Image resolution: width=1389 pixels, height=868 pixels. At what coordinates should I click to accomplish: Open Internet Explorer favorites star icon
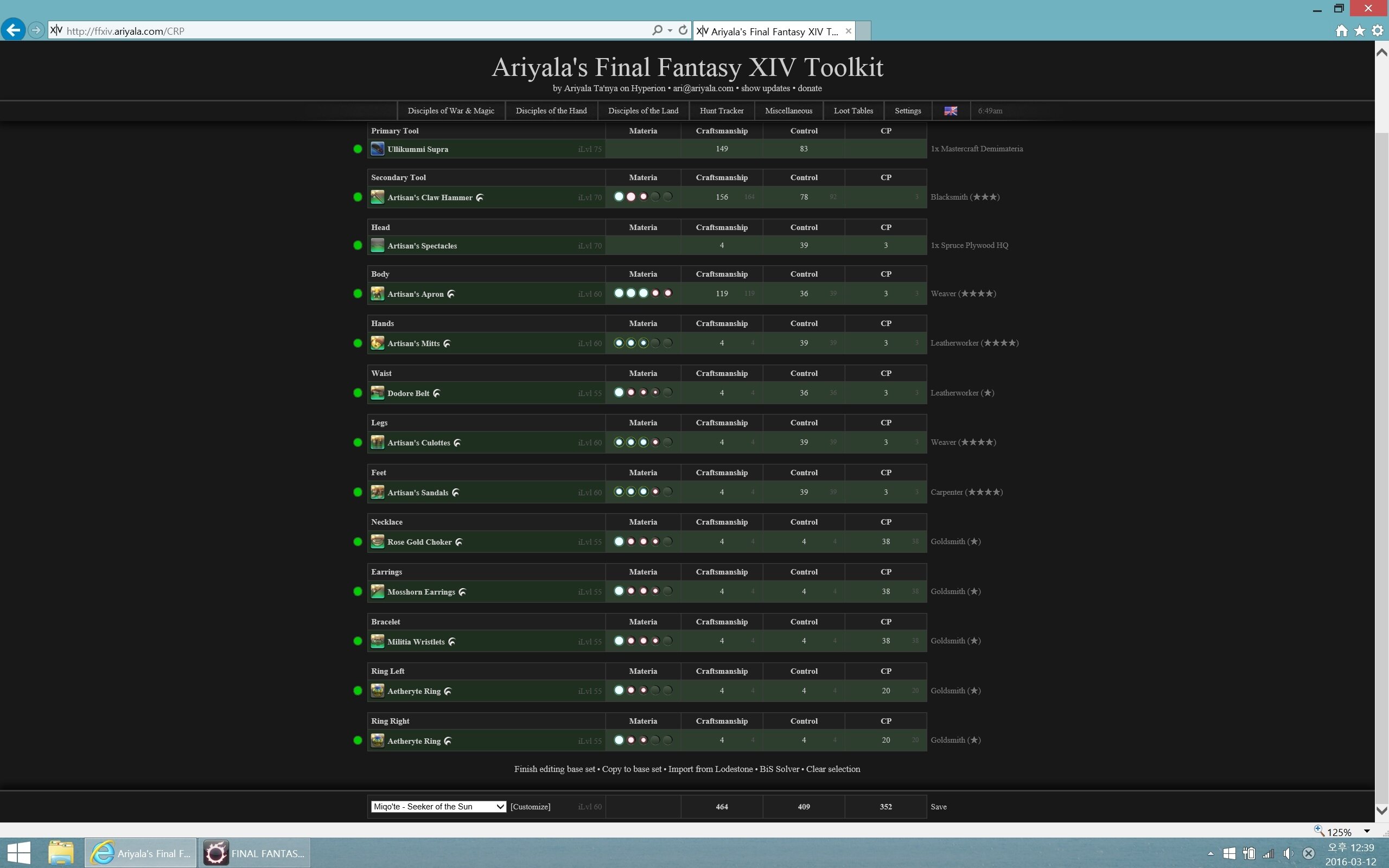tap(1359, 31)
